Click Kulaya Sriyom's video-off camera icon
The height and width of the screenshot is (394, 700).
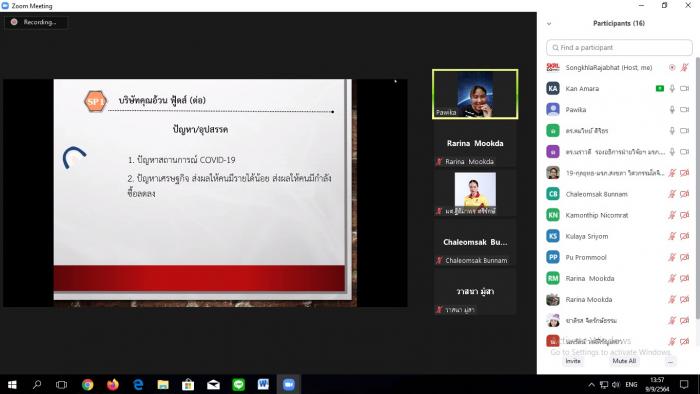point(684,236)
